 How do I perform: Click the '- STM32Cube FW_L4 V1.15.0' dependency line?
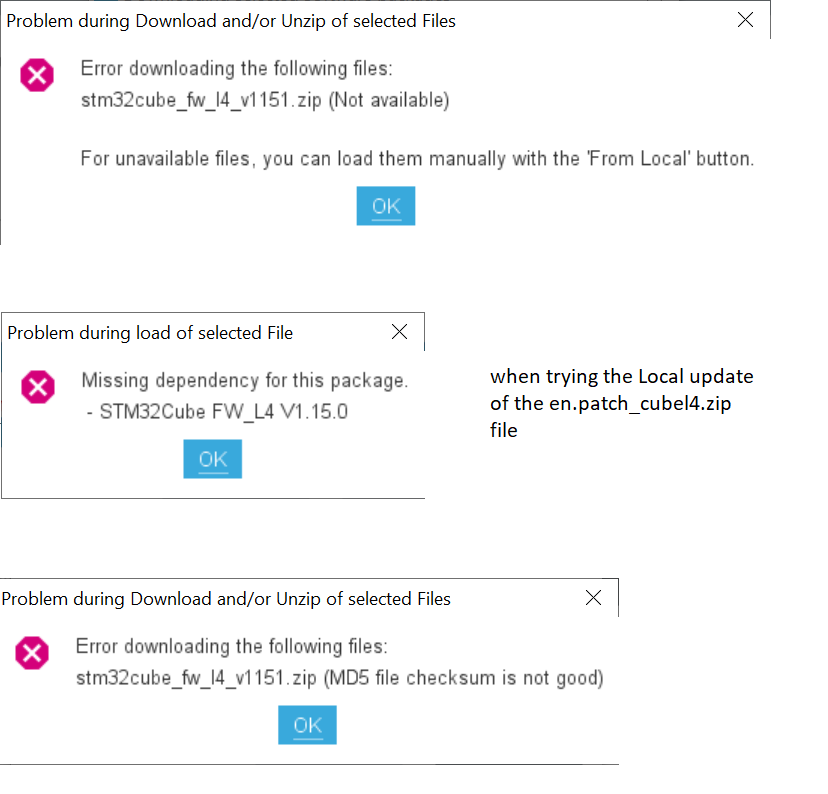(217, 412)
